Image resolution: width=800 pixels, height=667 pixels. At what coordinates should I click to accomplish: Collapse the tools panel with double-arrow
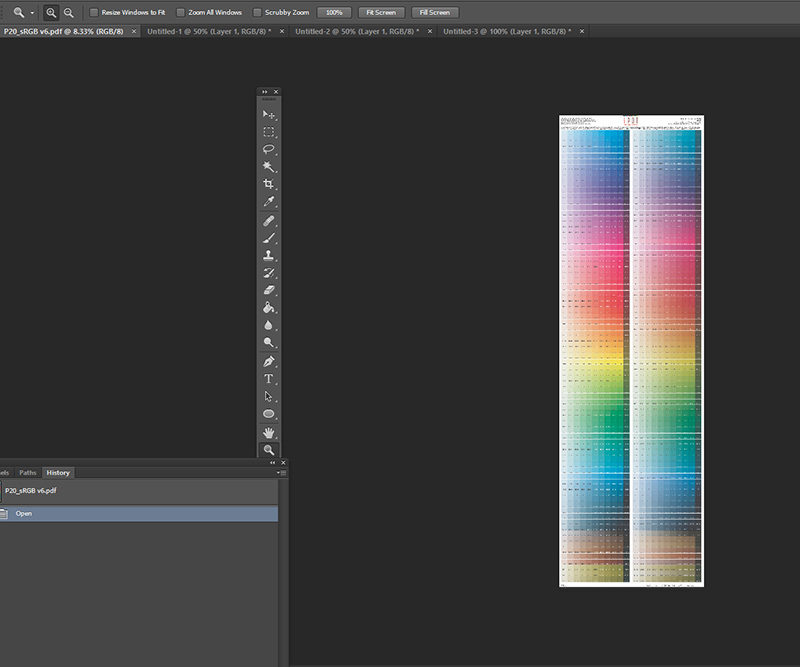pyautogui.click(x=264, y=92)
